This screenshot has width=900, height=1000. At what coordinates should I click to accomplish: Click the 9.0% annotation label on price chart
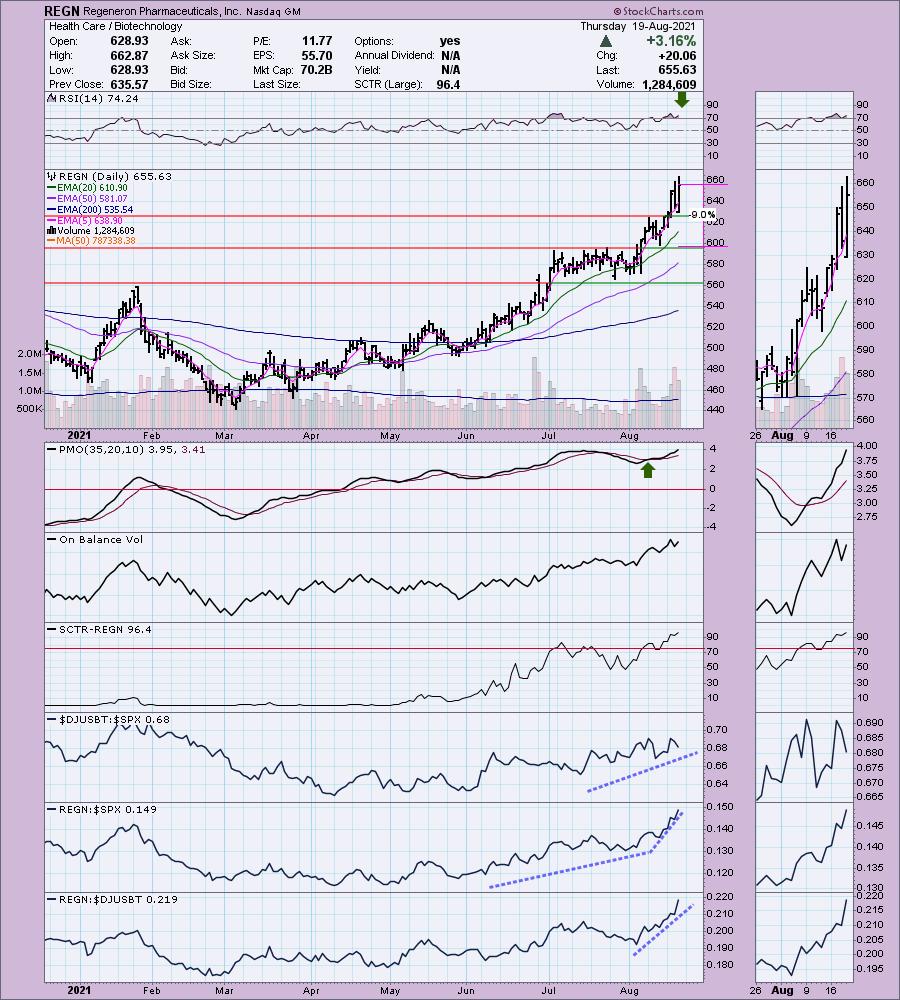pos(704,215)
